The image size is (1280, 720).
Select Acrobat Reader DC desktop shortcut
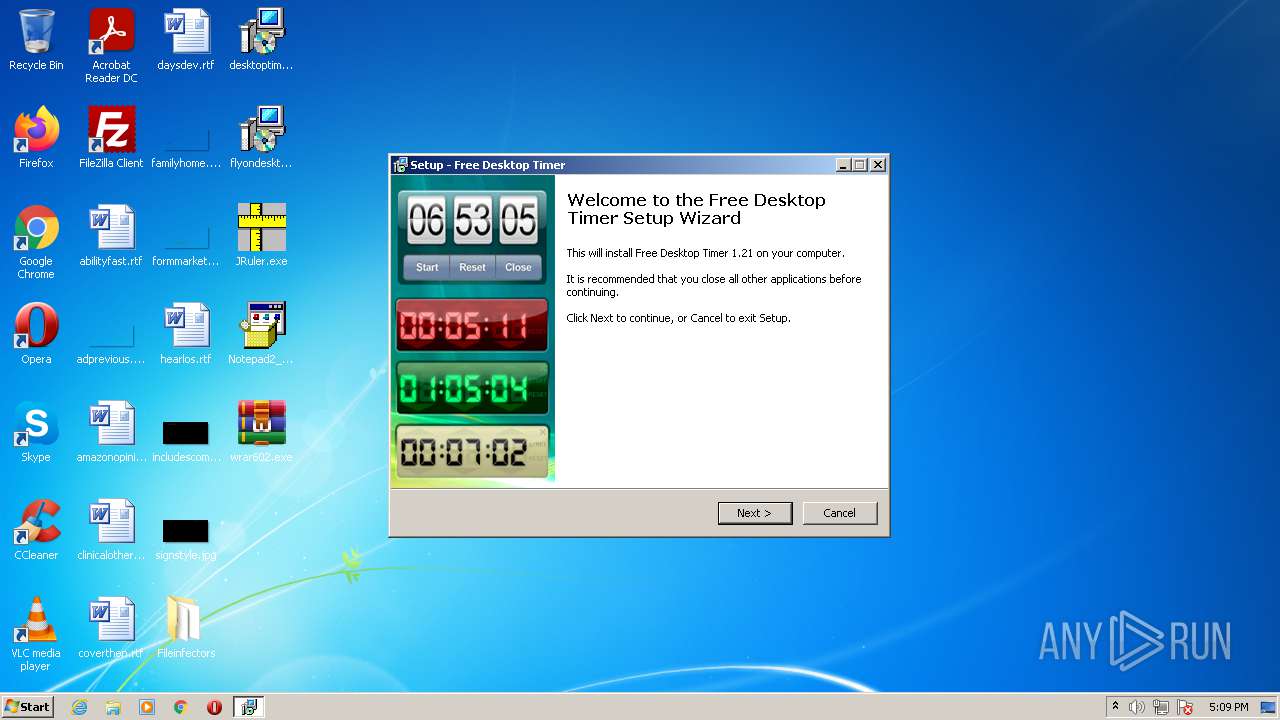pos(111,46)
